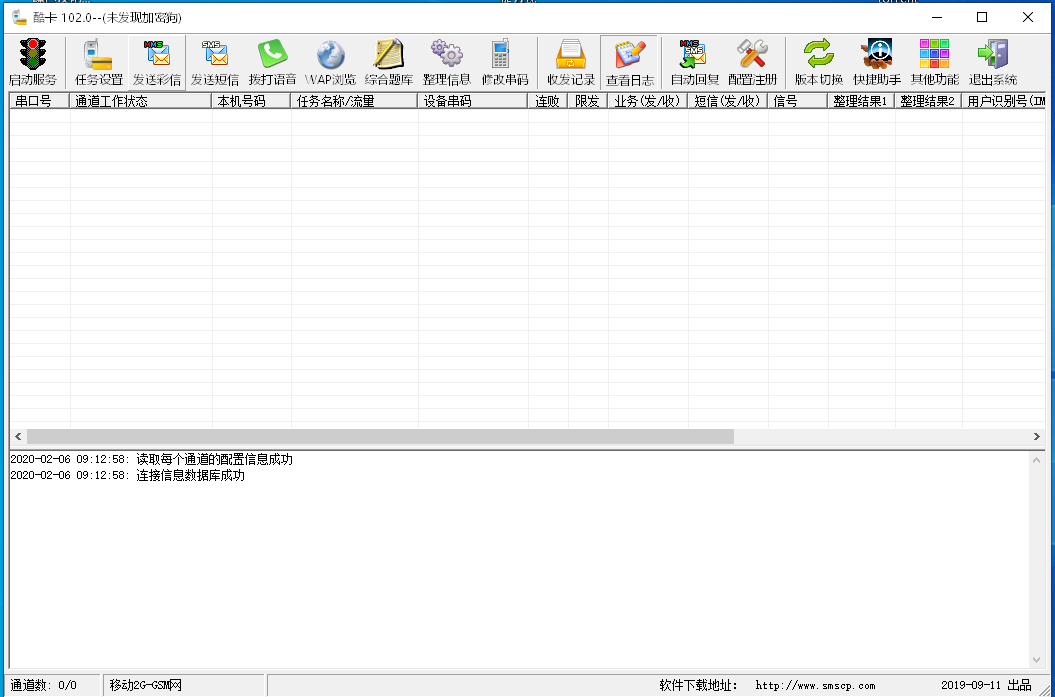Viewport: 1055px width, 697px height.
Task: Click the 设备串码 column header
Action: tap(472, 101)
